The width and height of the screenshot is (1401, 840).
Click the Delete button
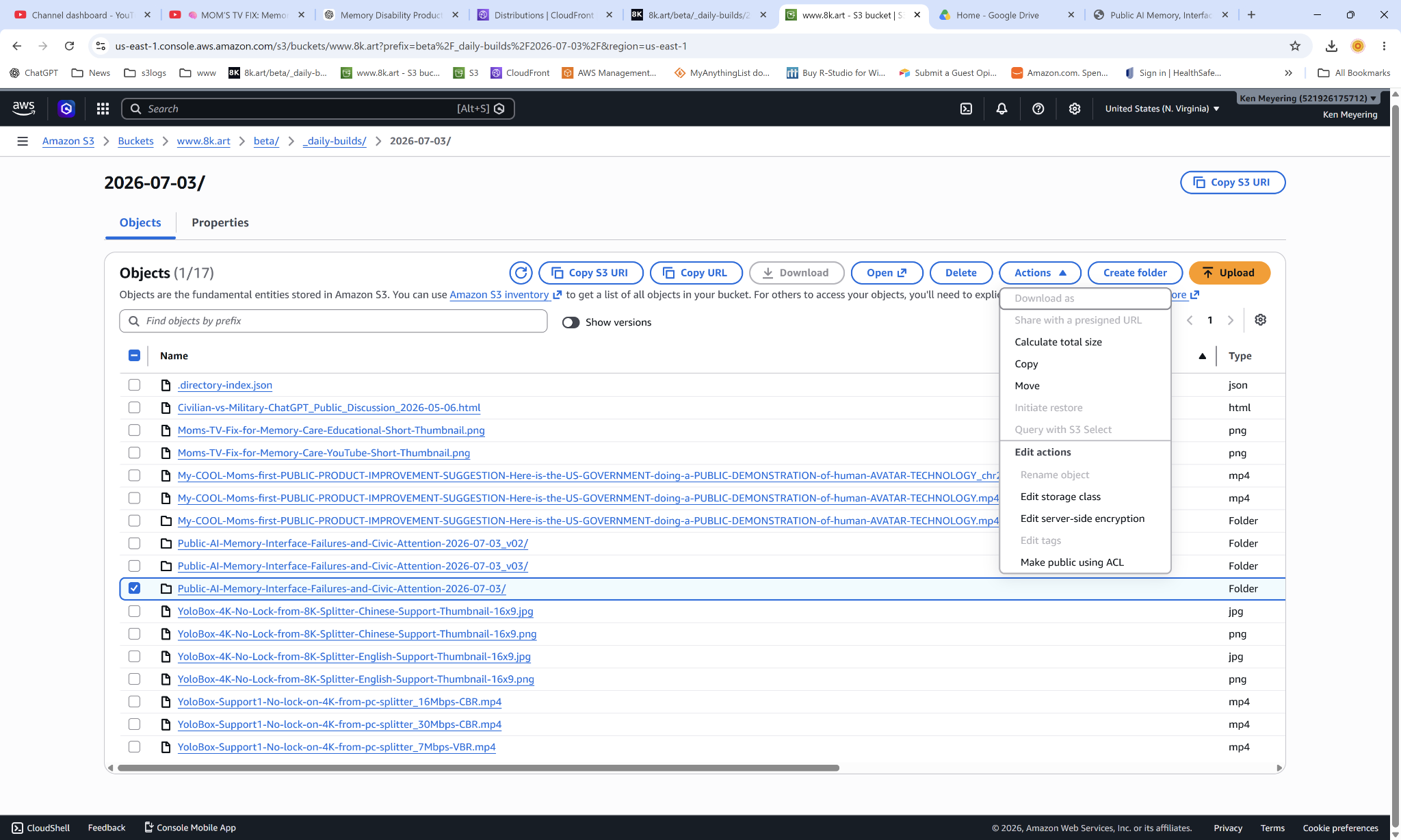click(960, 273)
